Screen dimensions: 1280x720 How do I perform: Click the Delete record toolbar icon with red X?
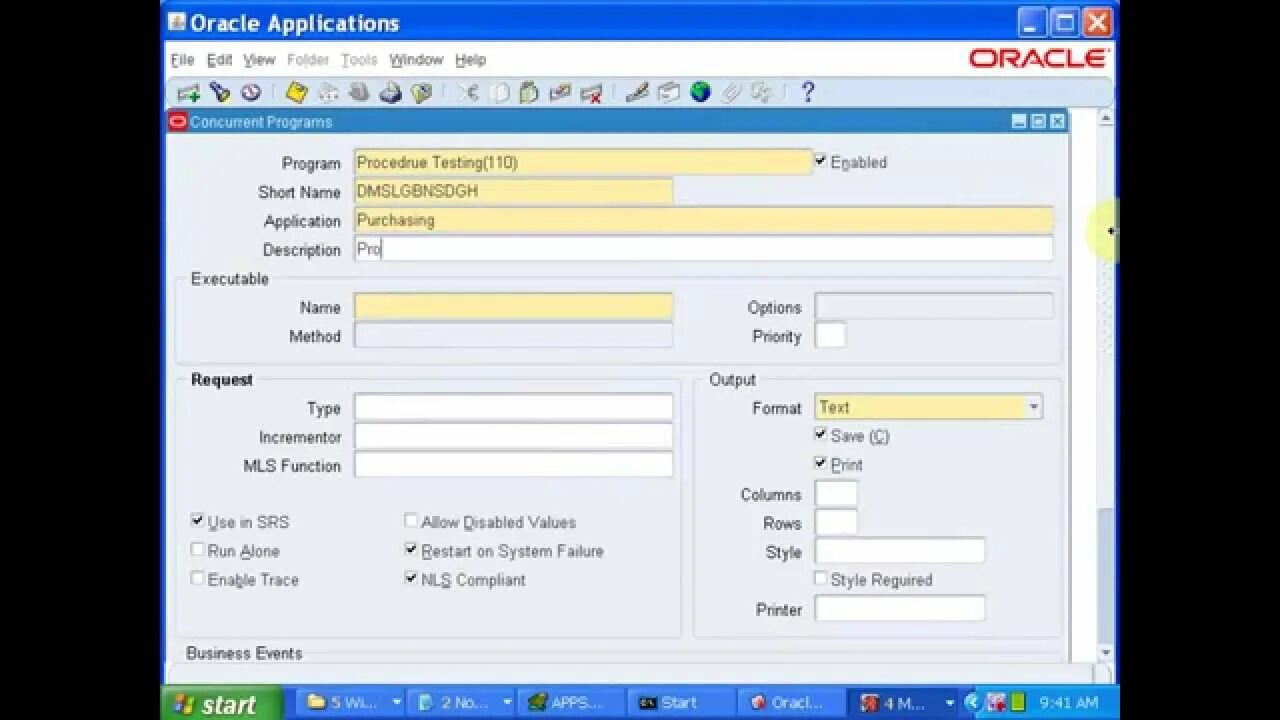(x=591, y=93)
